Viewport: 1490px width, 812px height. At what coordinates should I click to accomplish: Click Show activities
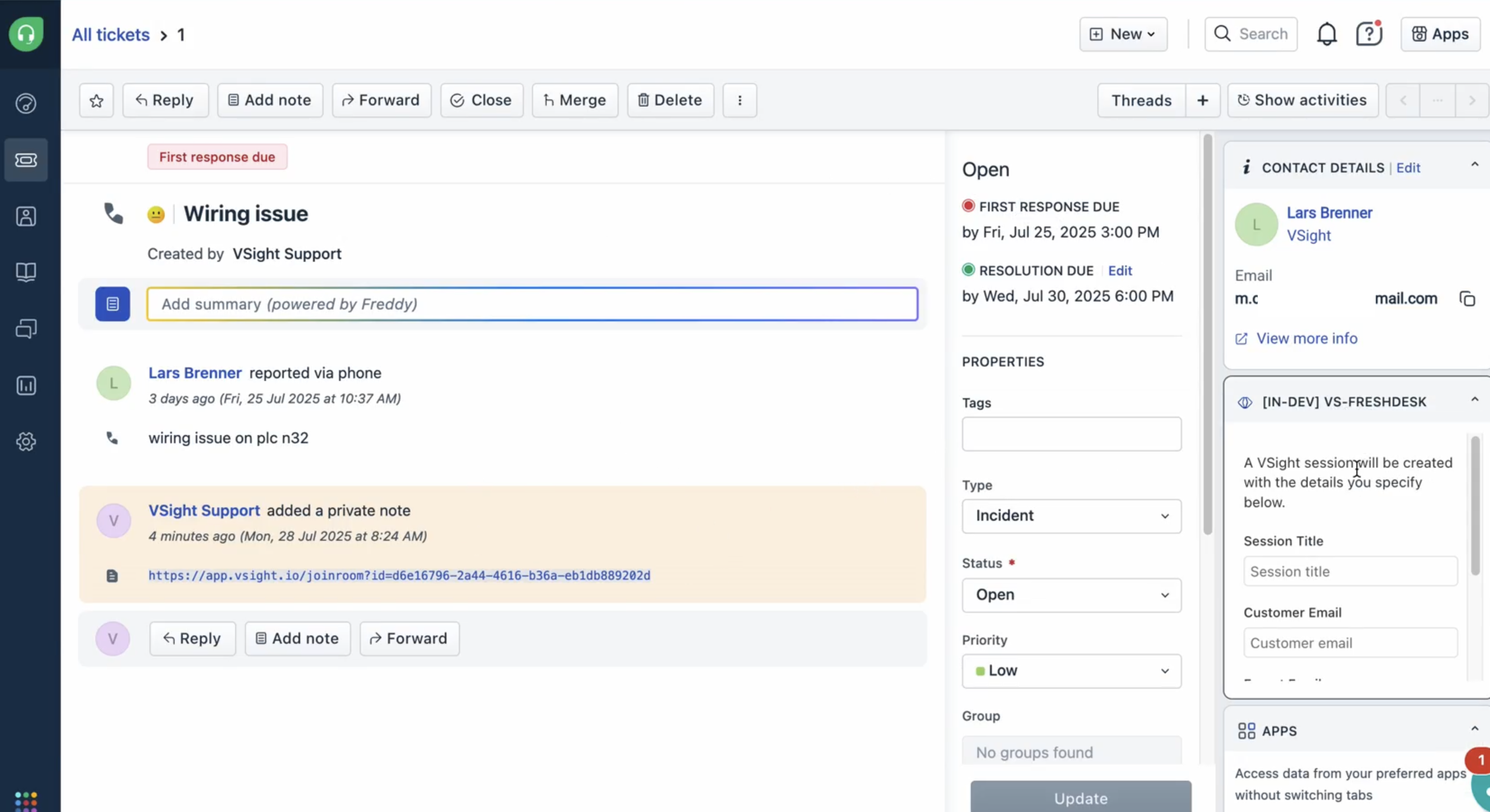[x=1303, y=101]
